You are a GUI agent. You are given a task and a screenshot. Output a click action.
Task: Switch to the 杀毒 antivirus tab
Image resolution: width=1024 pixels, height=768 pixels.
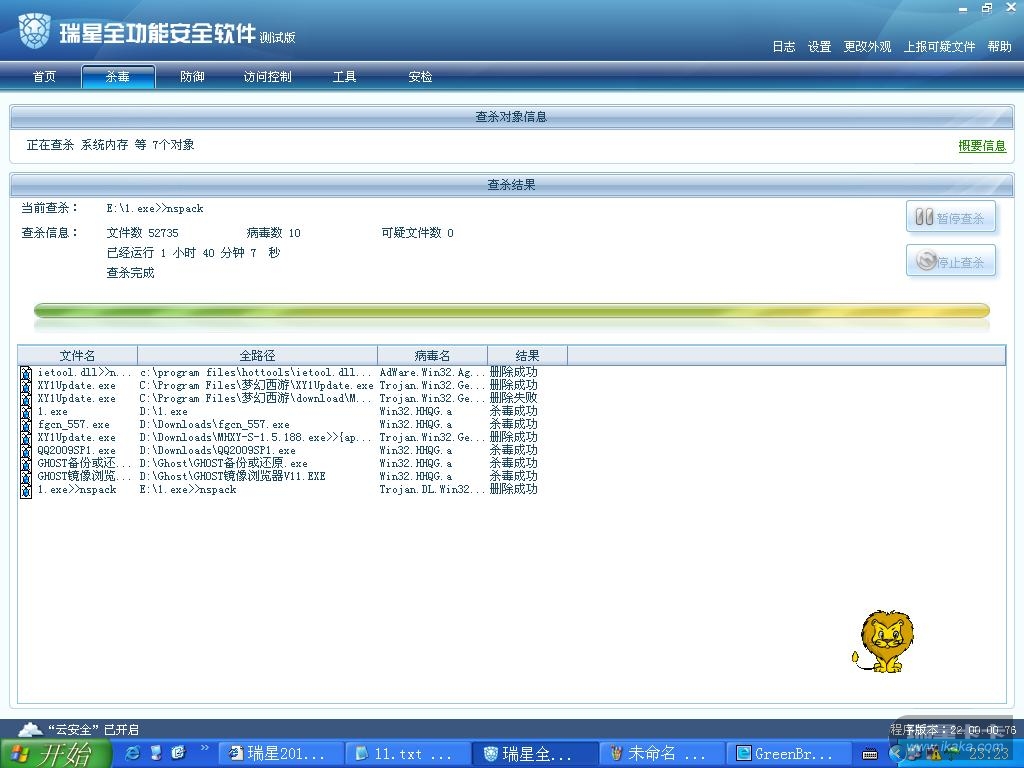pyautogui.click(x=118, y=77)
